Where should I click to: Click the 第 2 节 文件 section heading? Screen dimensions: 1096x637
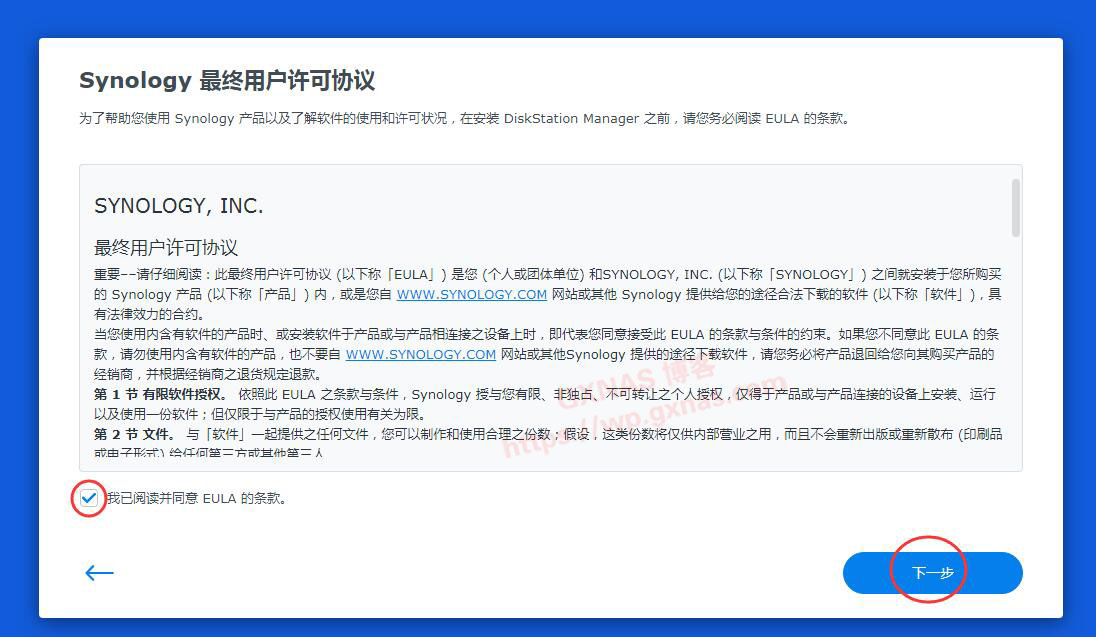pos(132,434)
